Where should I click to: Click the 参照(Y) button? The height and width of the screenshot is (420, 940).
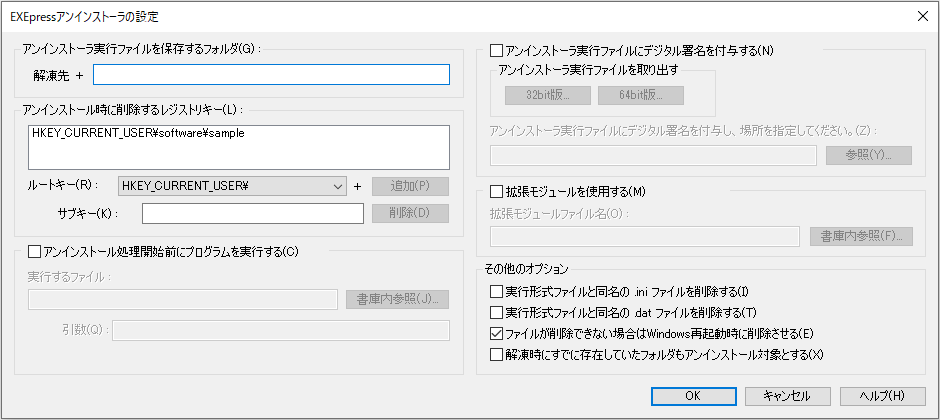tap(869, 155)
